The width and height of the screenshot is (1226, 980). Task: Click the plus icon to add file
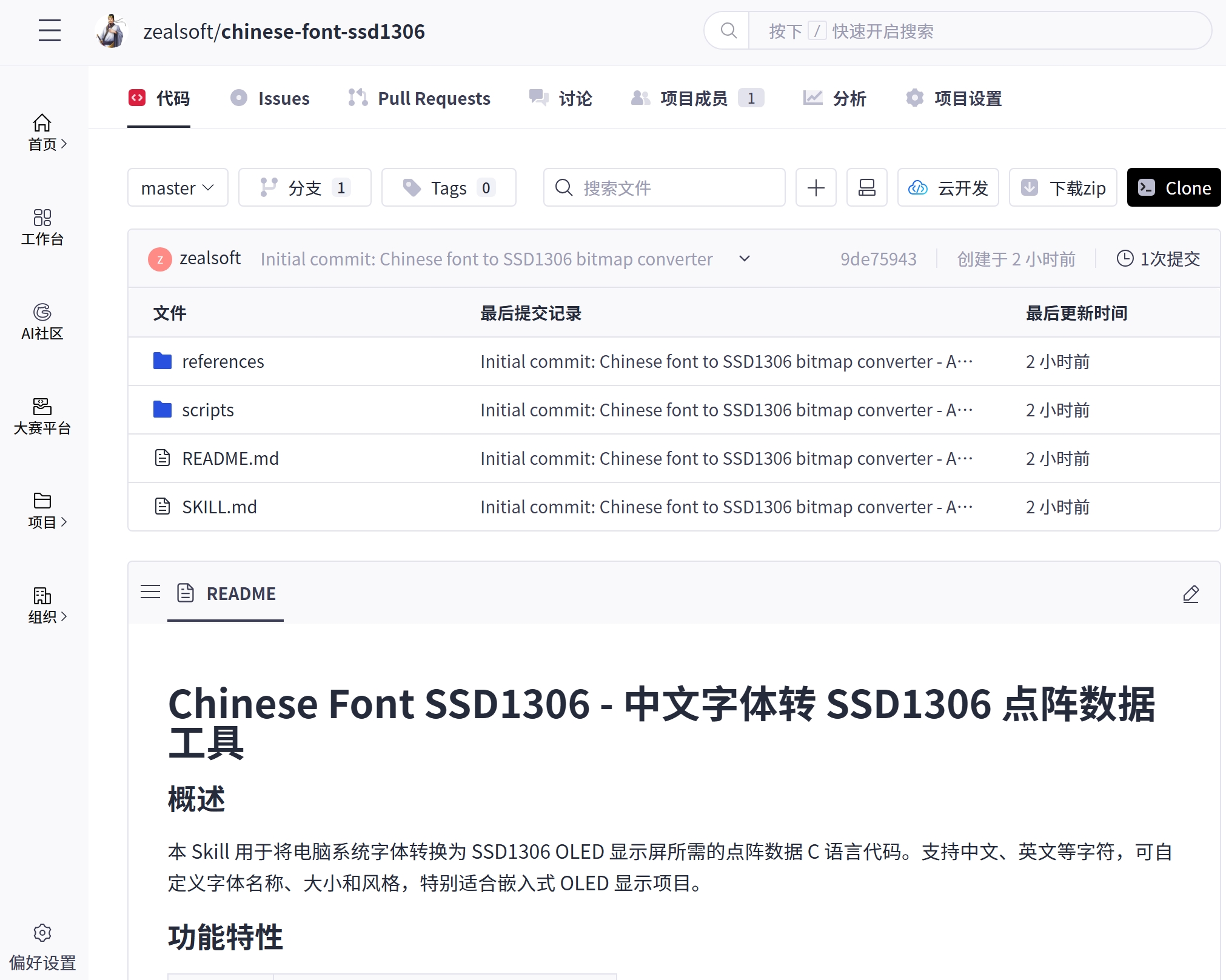816,188
